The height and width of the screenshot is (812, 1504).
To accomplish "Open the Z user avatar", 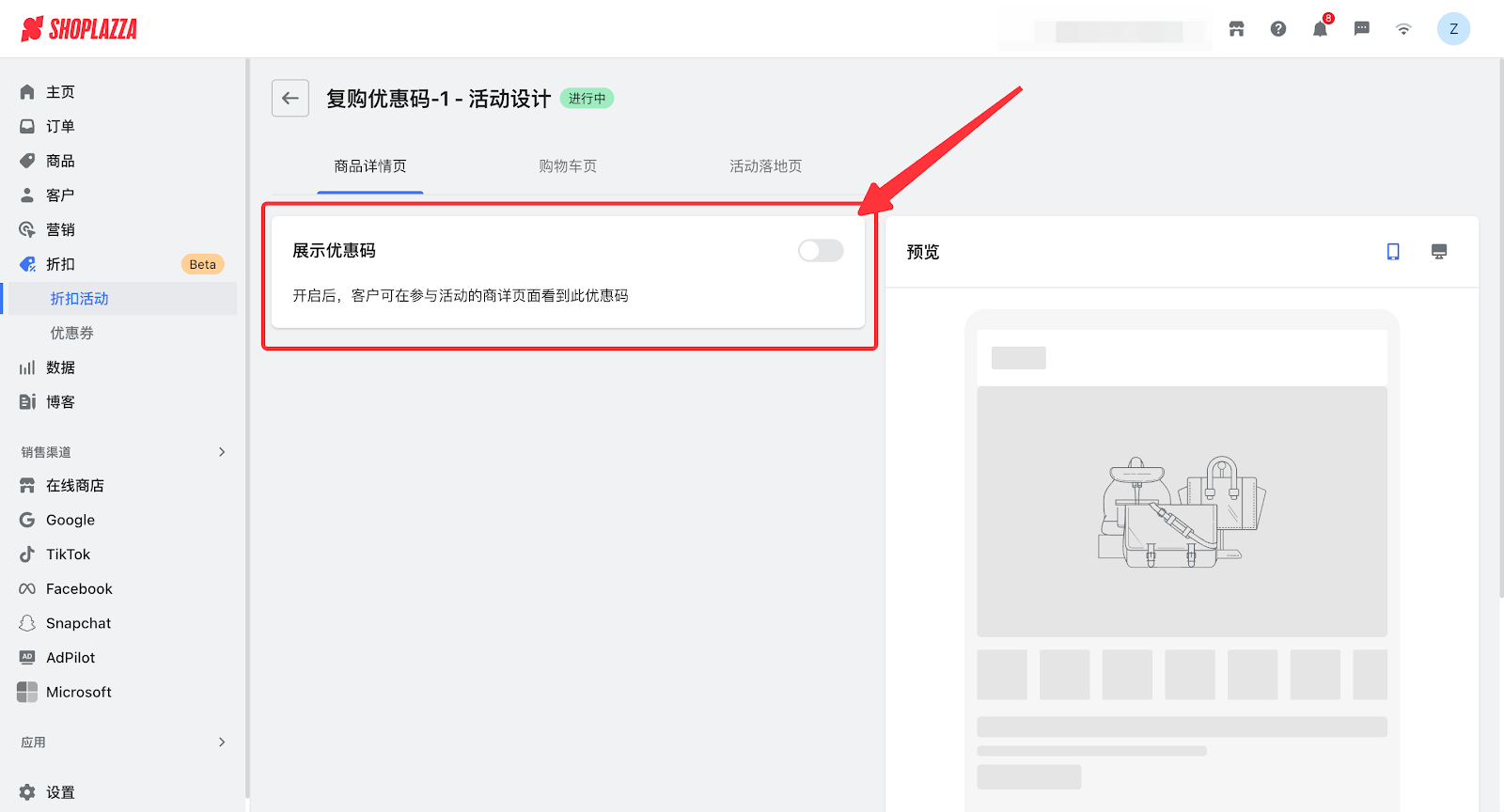I will pyautogui.click(x=1453, y=29).
